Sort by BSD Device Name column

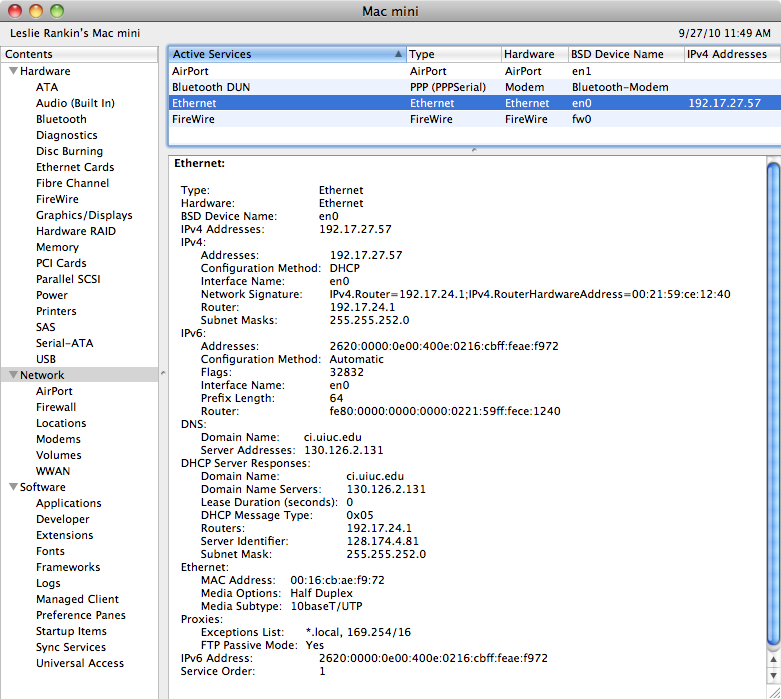click(x=626, y=54)
